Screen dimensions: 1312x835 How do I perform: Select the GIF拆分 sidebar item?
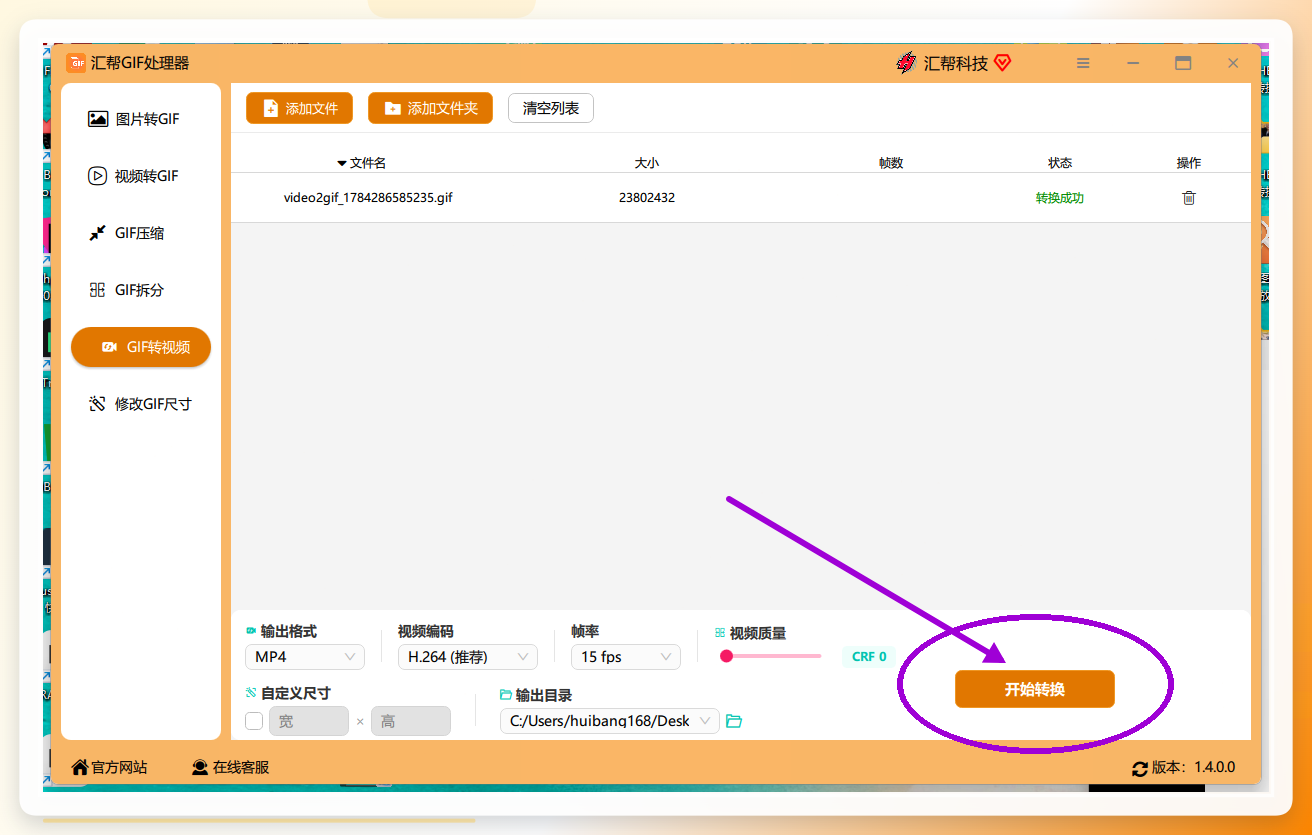pyautogui.click(x=126, y=290)
